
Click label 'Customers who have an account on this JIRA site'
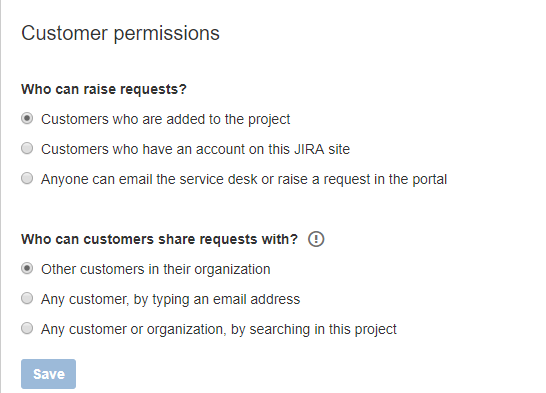click(195, 149)
